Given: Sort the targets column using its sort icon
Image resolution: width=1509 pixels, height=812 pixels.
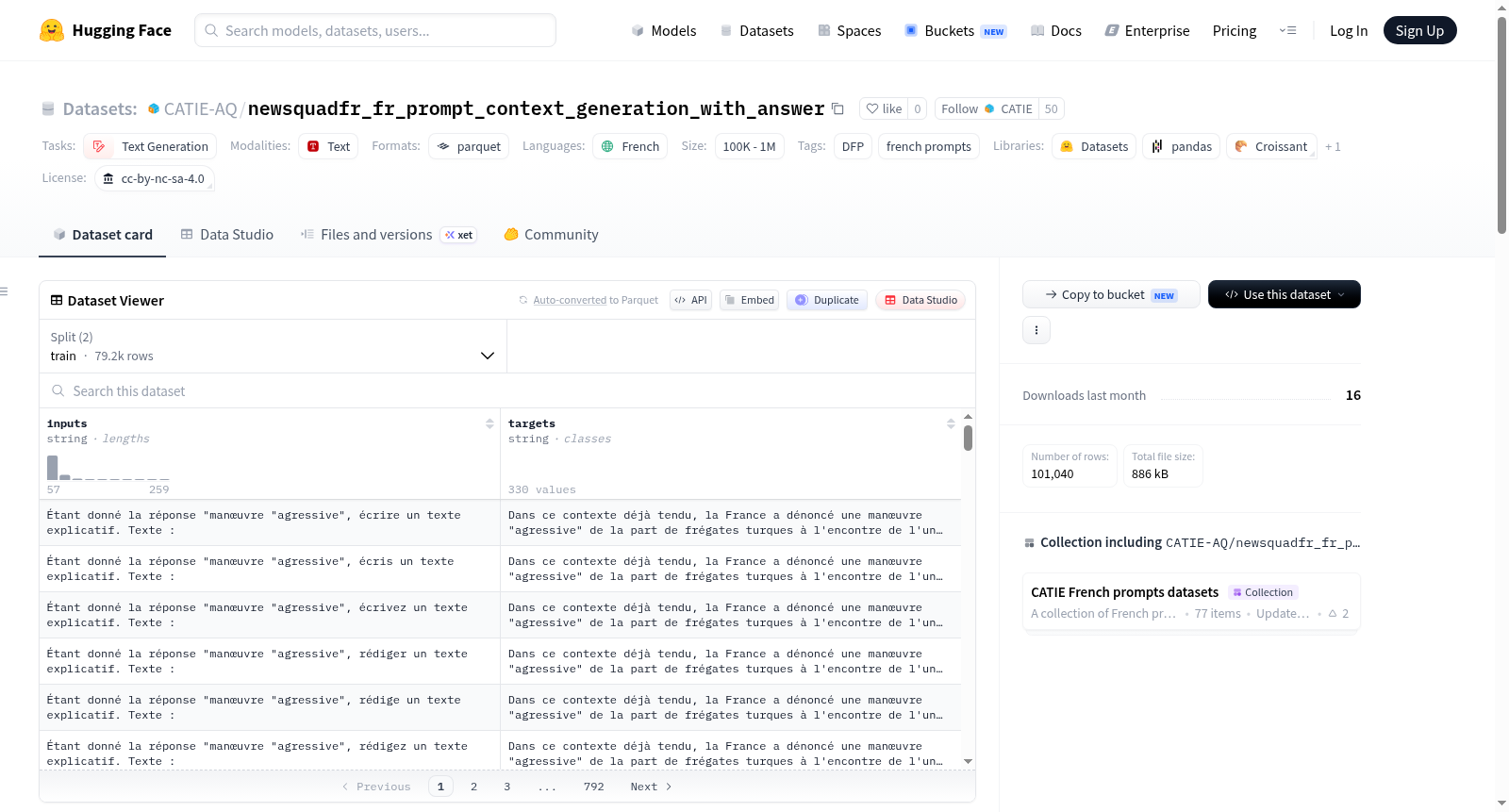Looking at the screenshot, I should (951, 423).
